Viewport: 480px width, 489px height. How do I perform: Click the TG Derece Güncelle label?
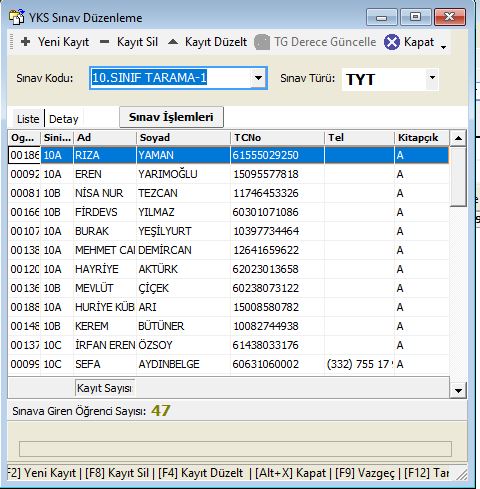point(325,42)
